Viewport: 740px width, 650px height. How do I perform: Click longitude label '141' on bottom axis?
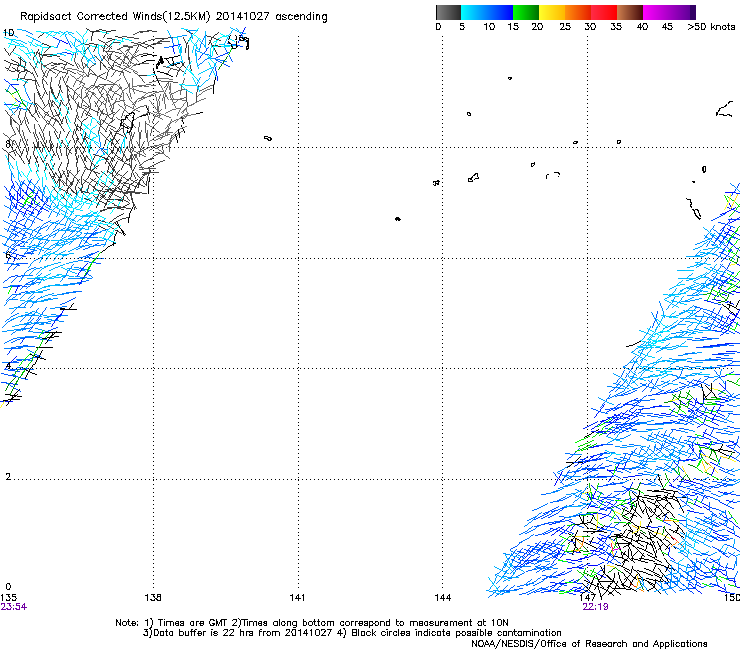coord(297,598)
